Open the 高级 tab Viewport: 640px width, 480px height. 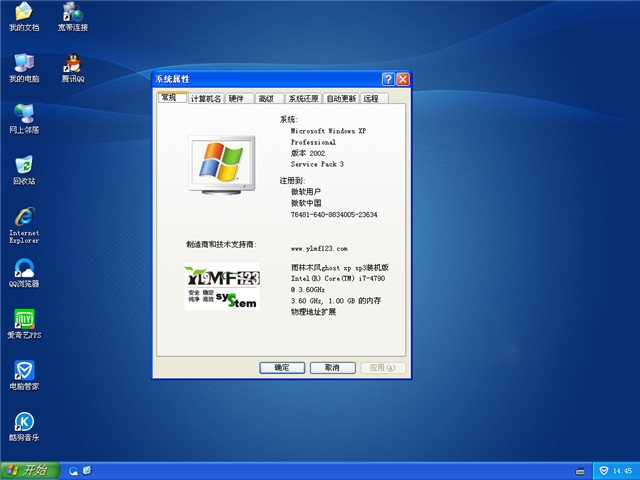tap(269, 99)
